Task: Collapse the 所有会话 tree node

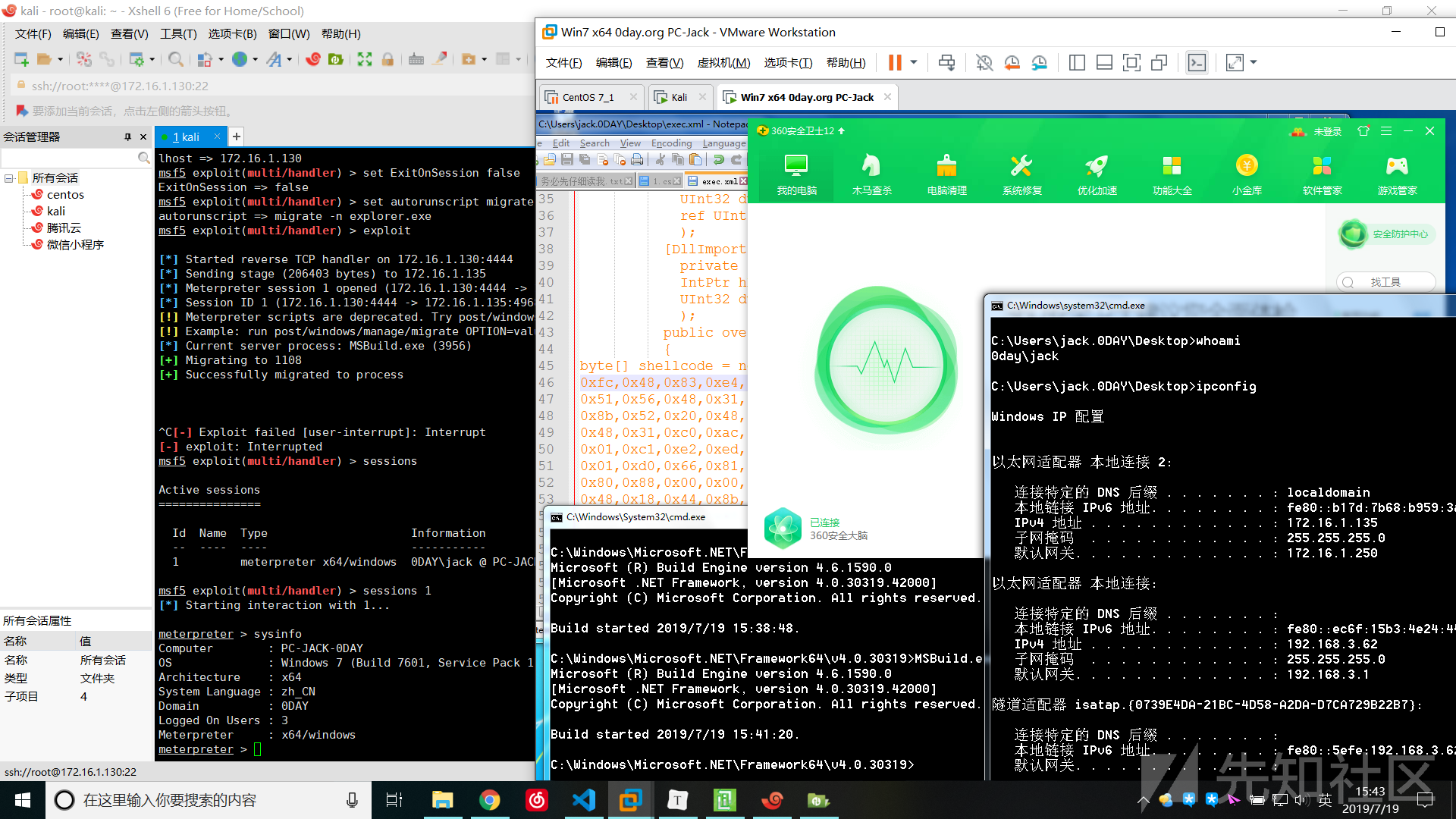Action: [9, 178]
